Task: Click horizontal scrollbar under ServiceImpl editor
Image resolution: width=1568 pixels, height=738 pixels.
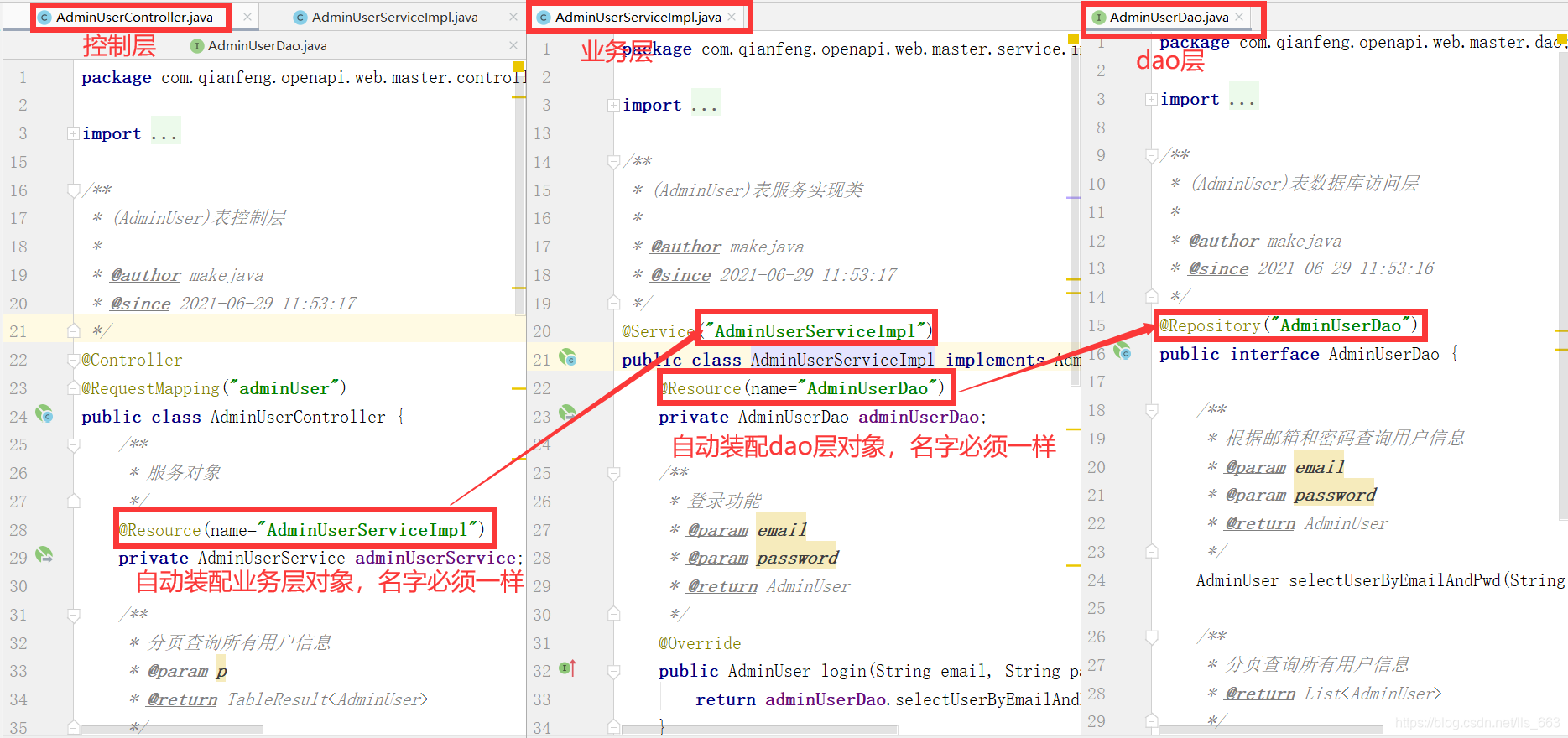Action: click(x=759, y=731)
